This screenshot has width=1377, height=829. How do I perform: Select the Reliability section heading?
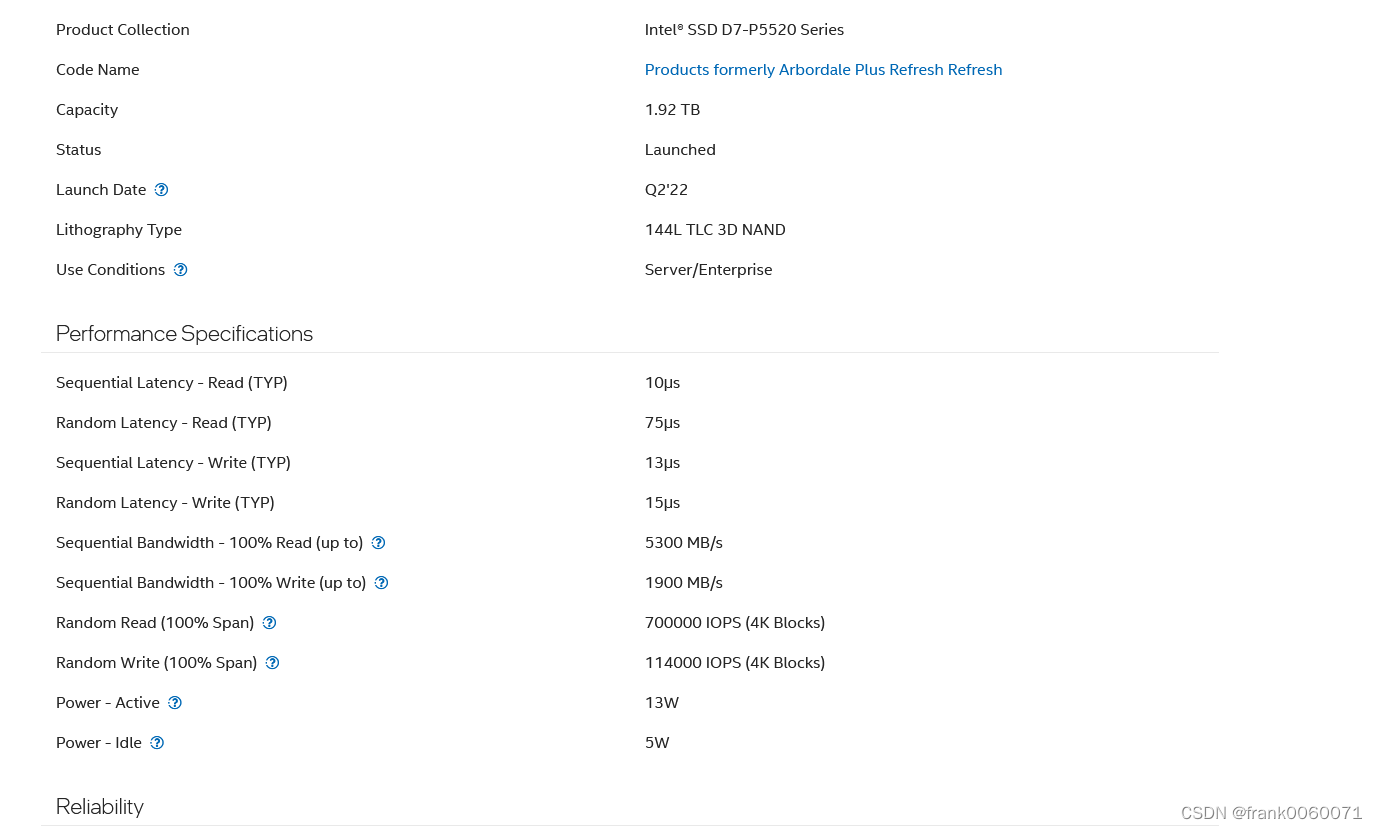pyautogui.click(x=100, y=807)
